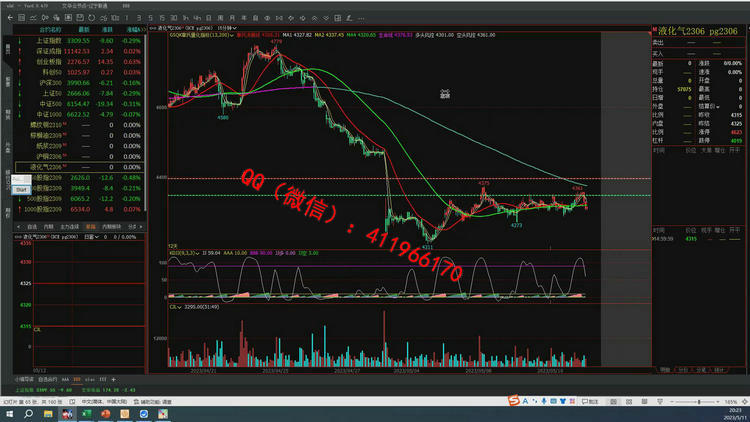Select the 4h period button
Screen dimensions: 750x422
click(x=197, y=18)
